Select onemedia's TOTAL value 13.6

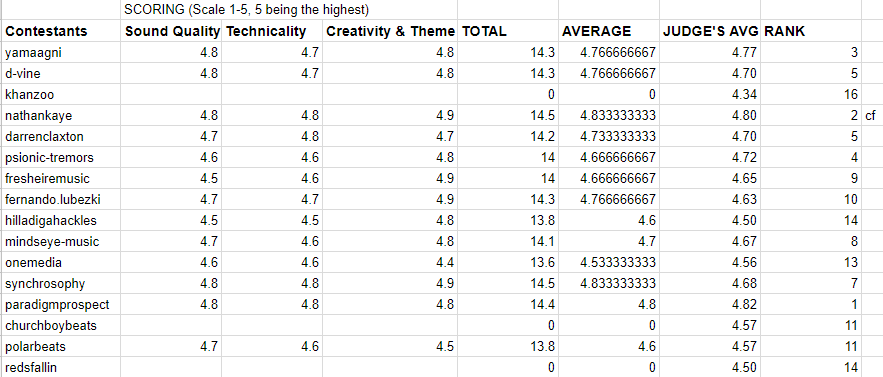(508, 263)
